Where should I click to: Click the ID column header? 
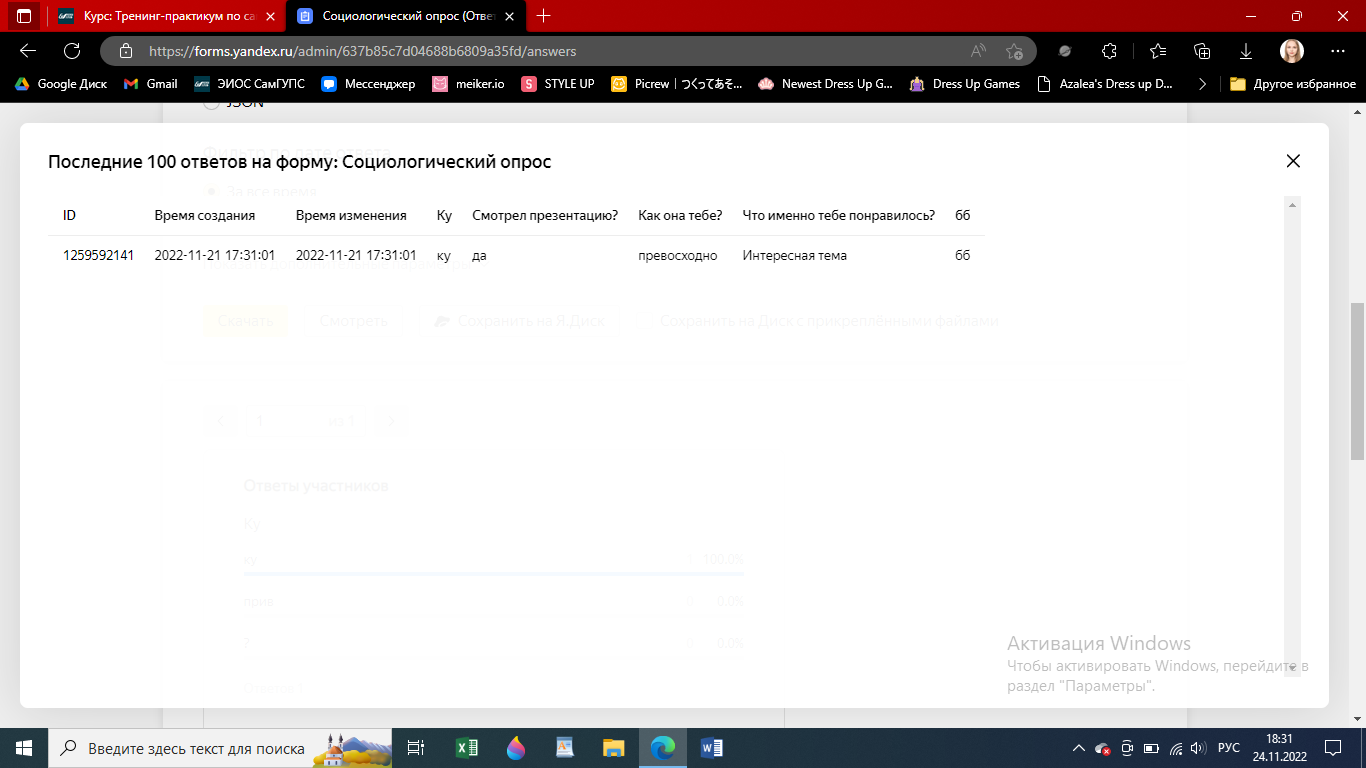(x=69, y=215)
